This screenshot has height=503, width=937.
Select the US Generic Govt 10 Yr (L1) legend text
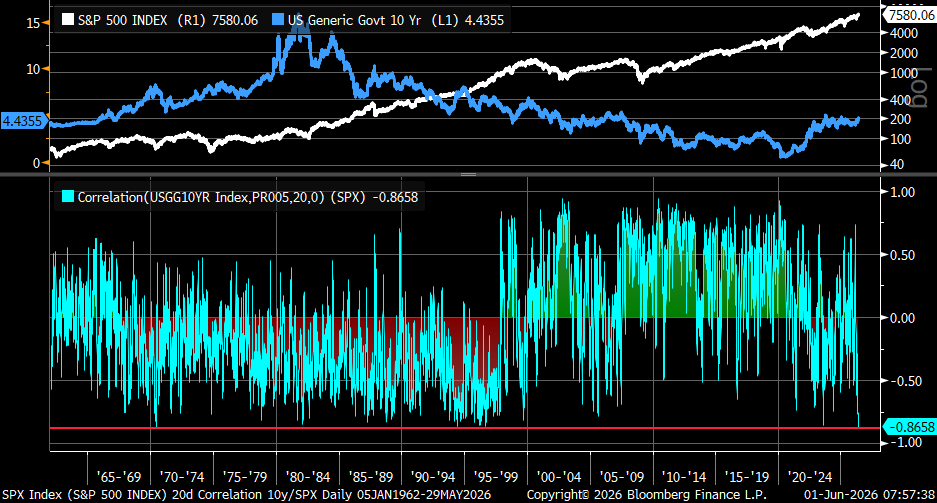(x=396, y=20)
